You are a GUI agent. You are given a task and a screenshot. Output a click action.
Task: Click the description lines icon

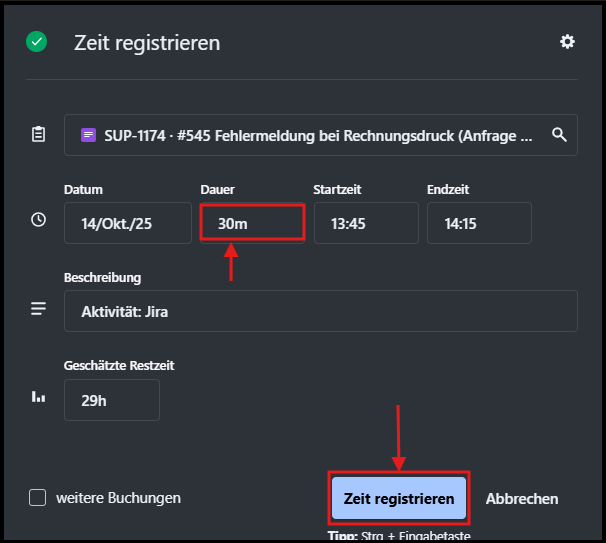38,309
